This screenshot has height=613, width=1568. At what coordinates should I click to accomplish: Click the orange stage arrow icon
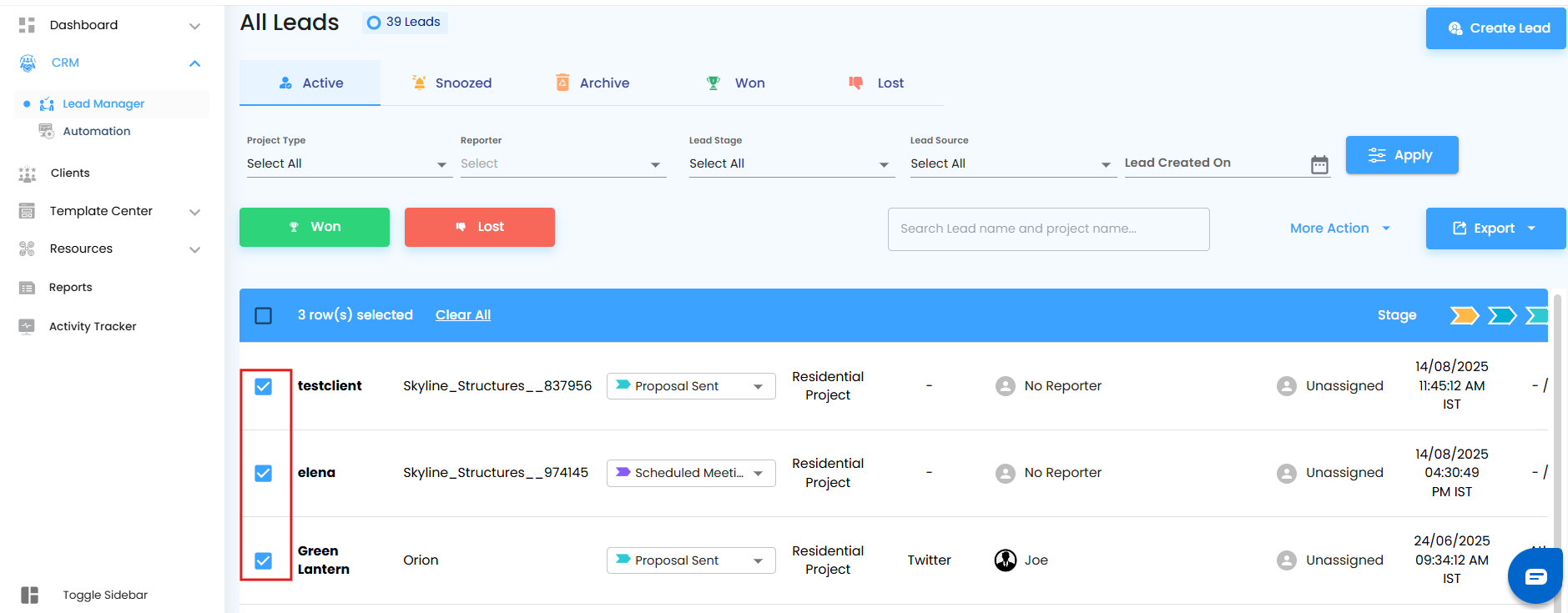pos(1464,315)
